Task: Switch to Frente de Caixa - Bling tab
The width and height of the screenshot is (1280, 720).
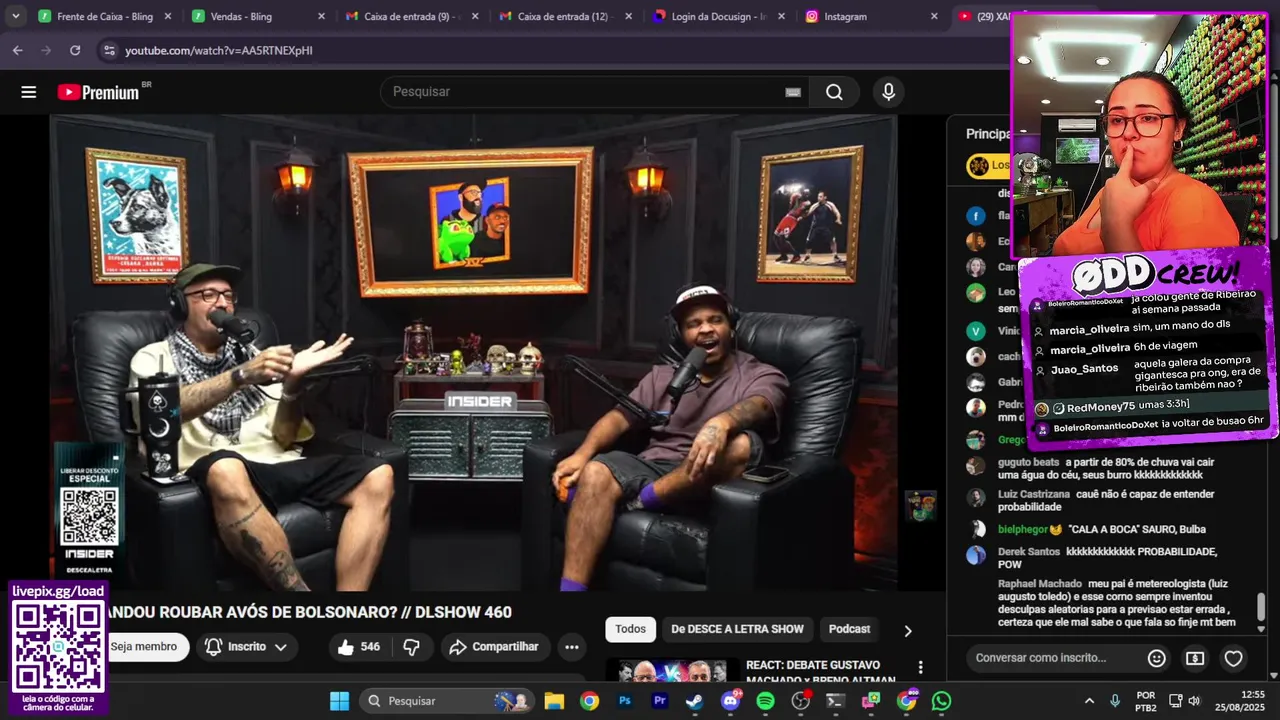Action: [x=105, y=17]
